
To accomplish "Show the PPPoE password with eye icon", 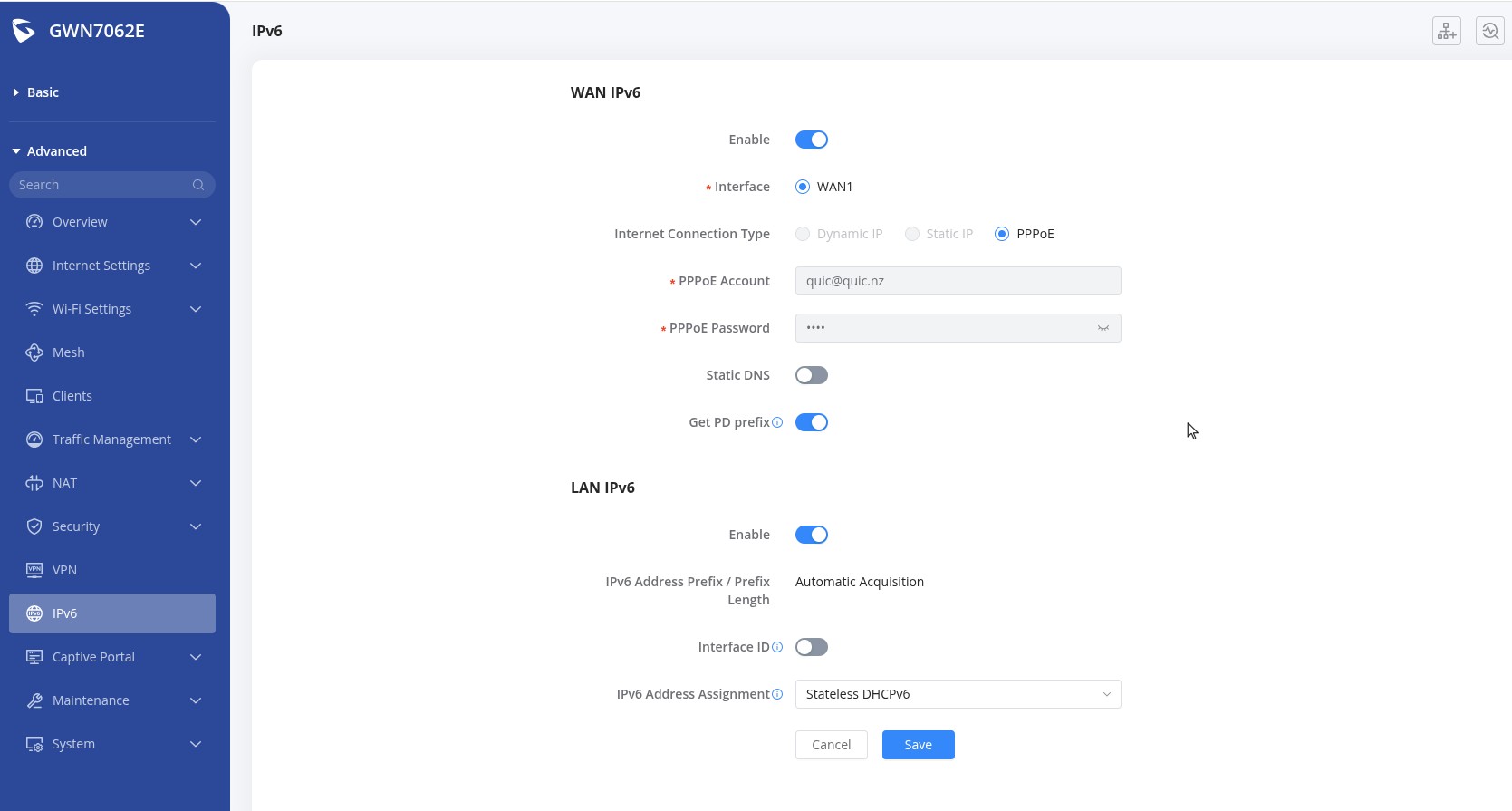I will [1103, 328].
